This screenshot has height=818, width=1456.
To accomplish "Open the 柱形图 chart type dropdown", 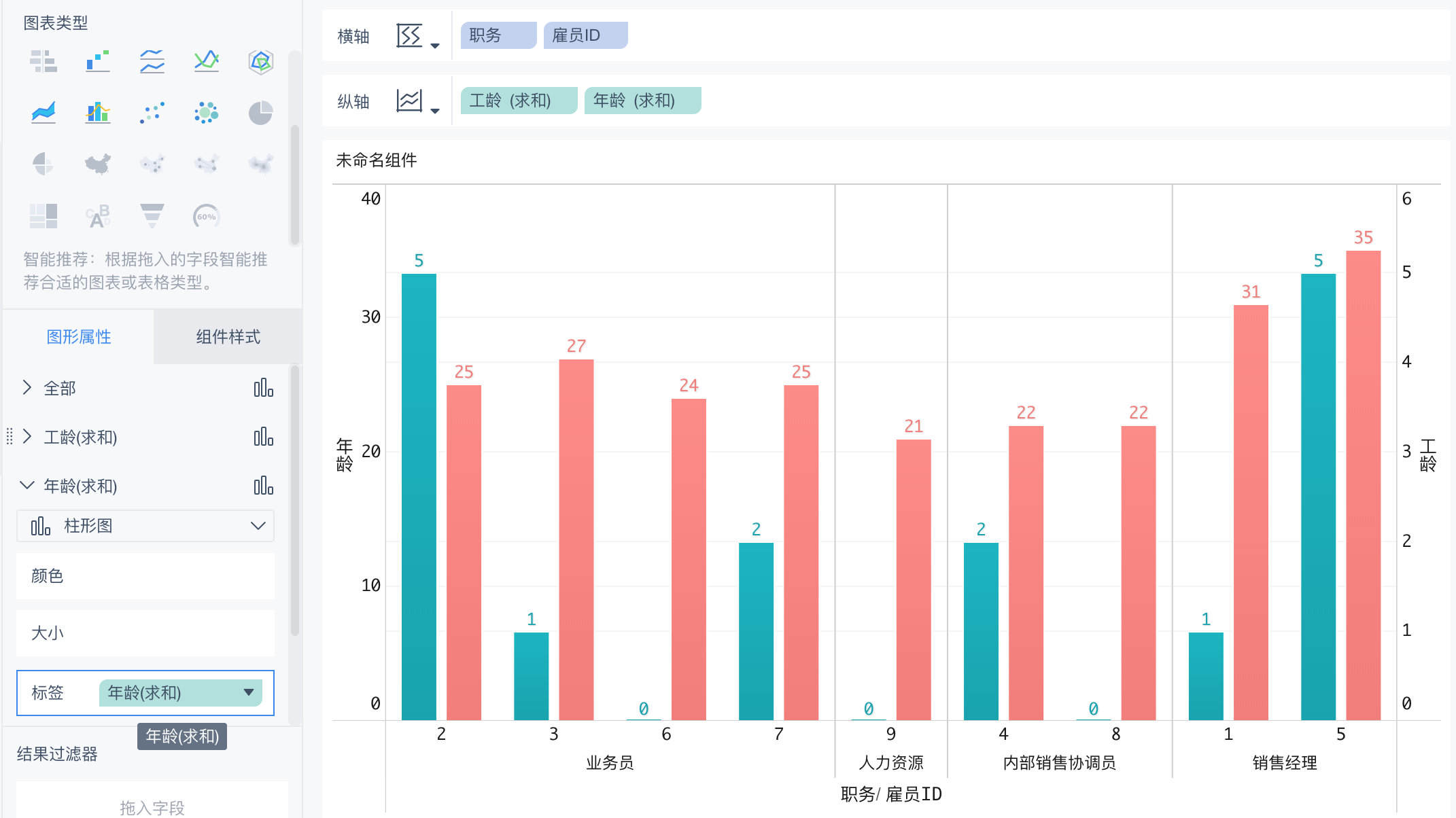I will [x=145, y=526].
